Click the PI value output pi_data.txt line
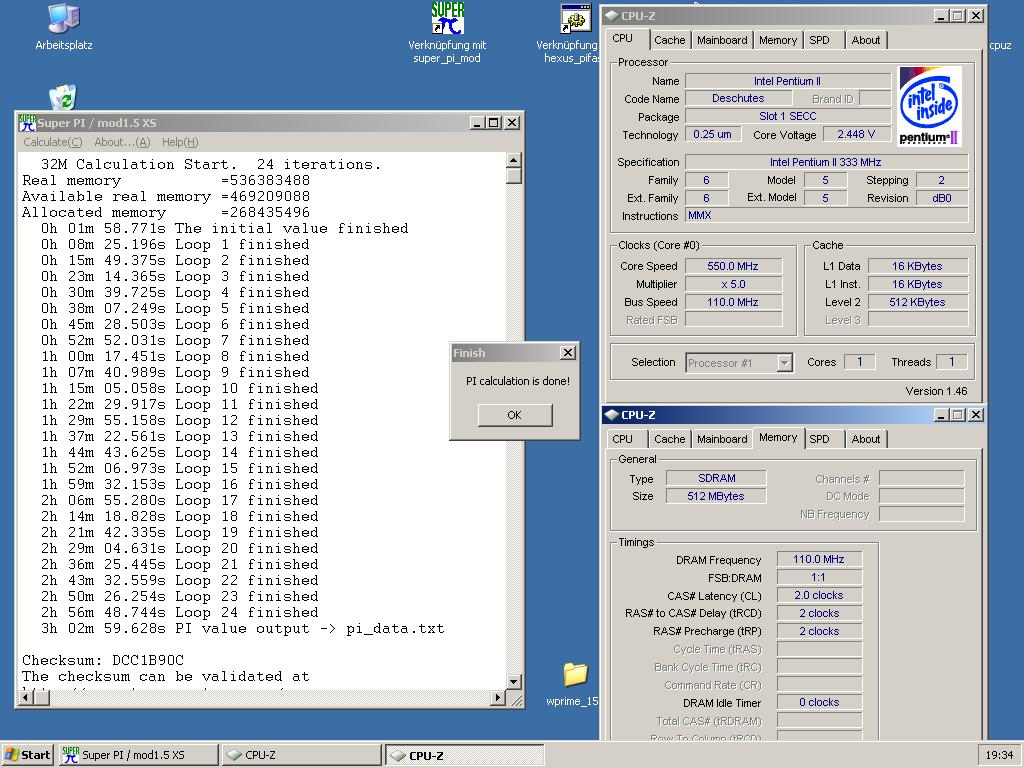The width and height of the screenshot is (1024, 768). coord(242,628)
